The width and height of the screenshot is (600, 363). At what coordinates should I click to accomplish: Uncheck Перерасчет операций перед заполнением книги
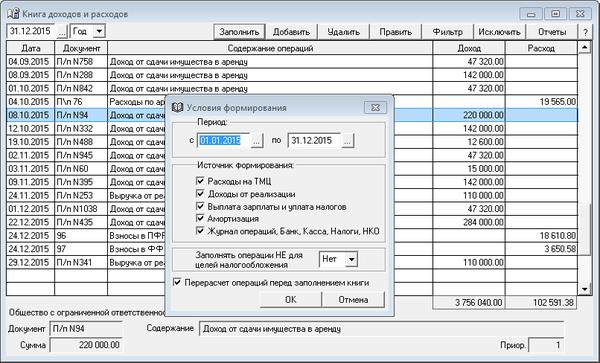coord(177,282)
